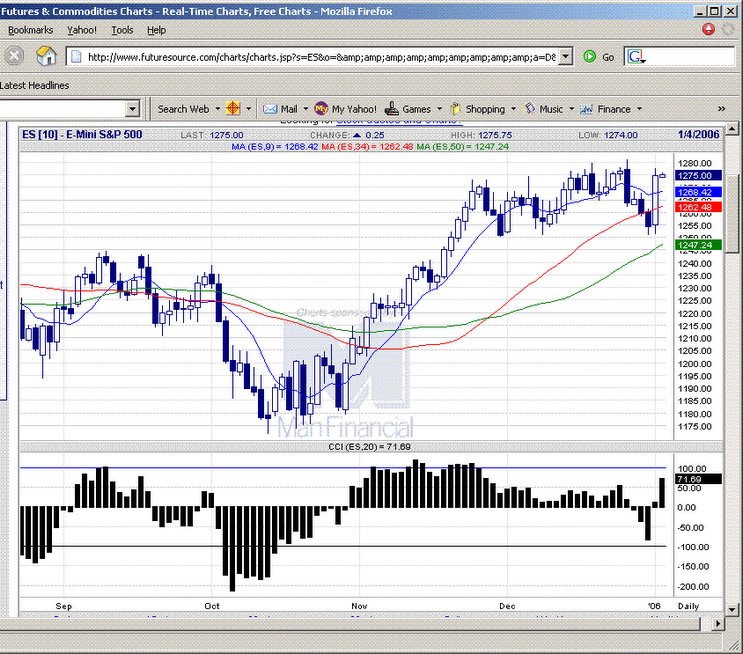The image size is (743, 654).
Task: Open the Bookmarks menu
Action: pos(30,30)
